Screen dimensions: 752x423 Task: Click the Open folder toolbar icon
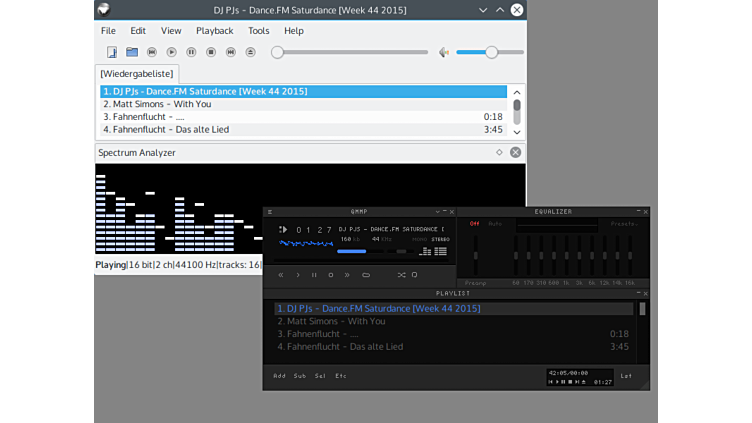coord(132,52)
